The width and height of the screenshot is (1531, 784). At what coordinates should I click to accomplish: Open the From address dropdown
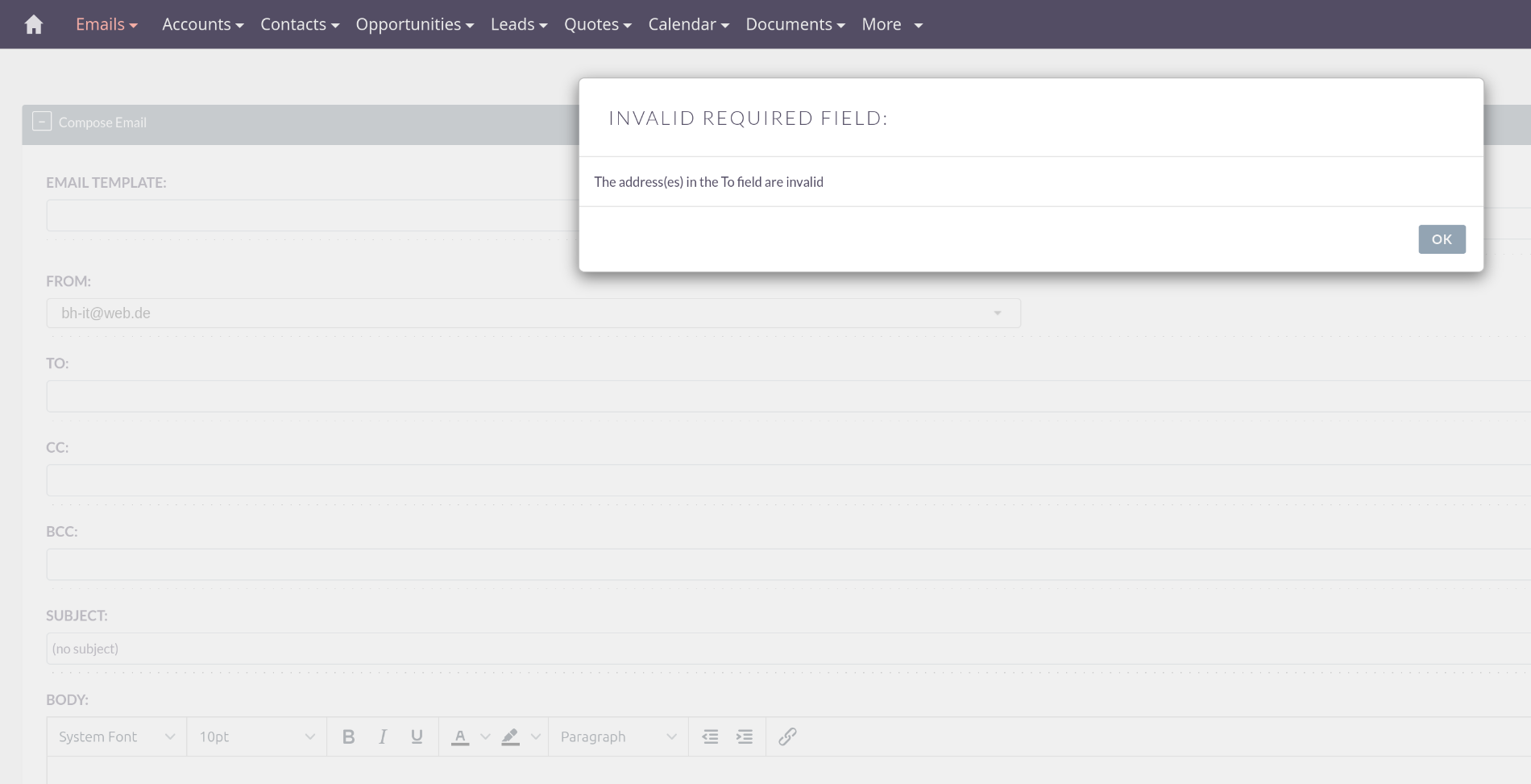[x=533, y=313]
